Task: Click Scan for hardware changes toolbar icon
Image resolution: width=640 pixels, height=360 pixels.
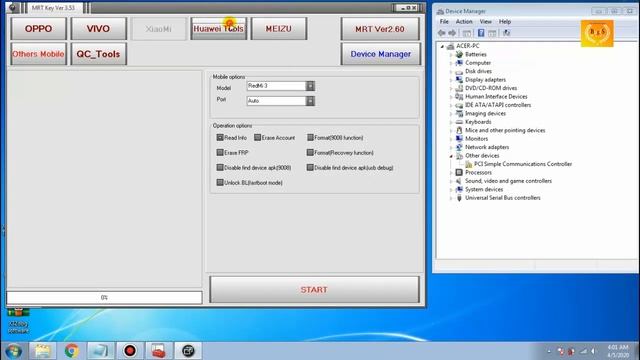Action: 507,33
